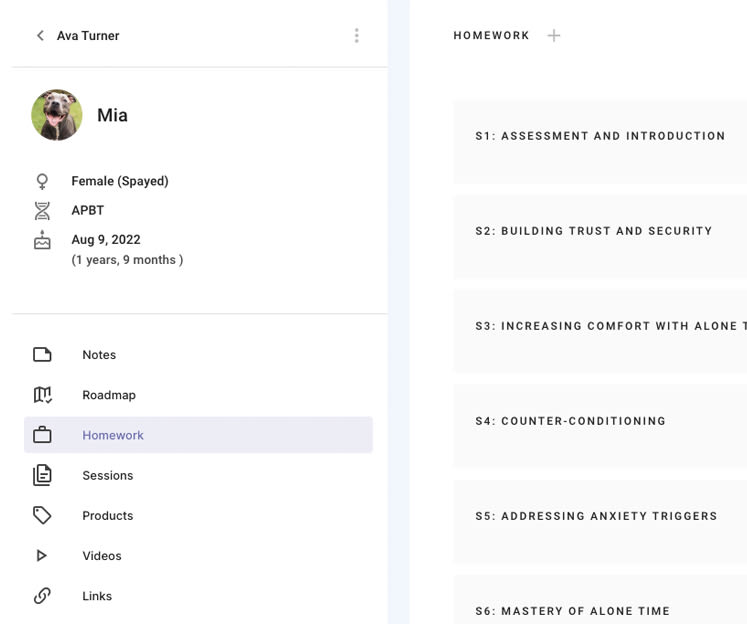The image size is (747, 624).
Task: Click the Sessions document icon
Action: click(42, 475)
